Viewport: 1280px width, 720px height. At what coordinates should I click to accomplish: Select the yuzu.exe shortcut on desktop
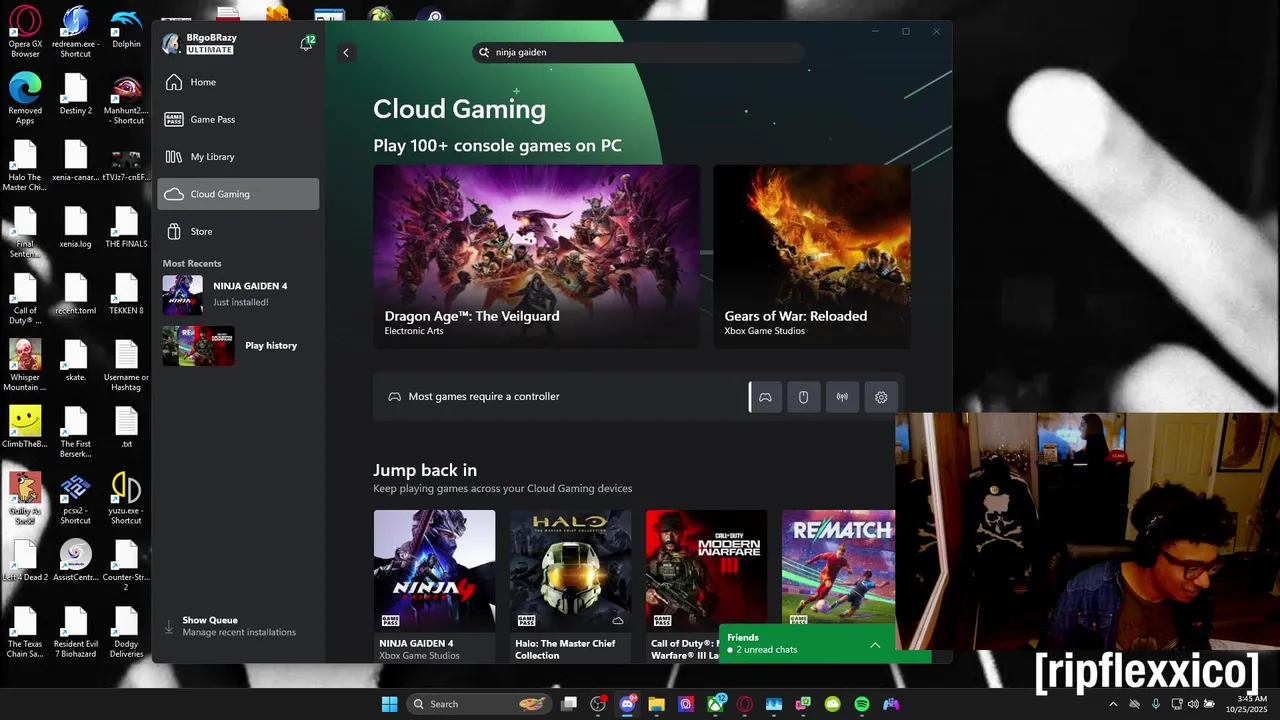[126, 498]
